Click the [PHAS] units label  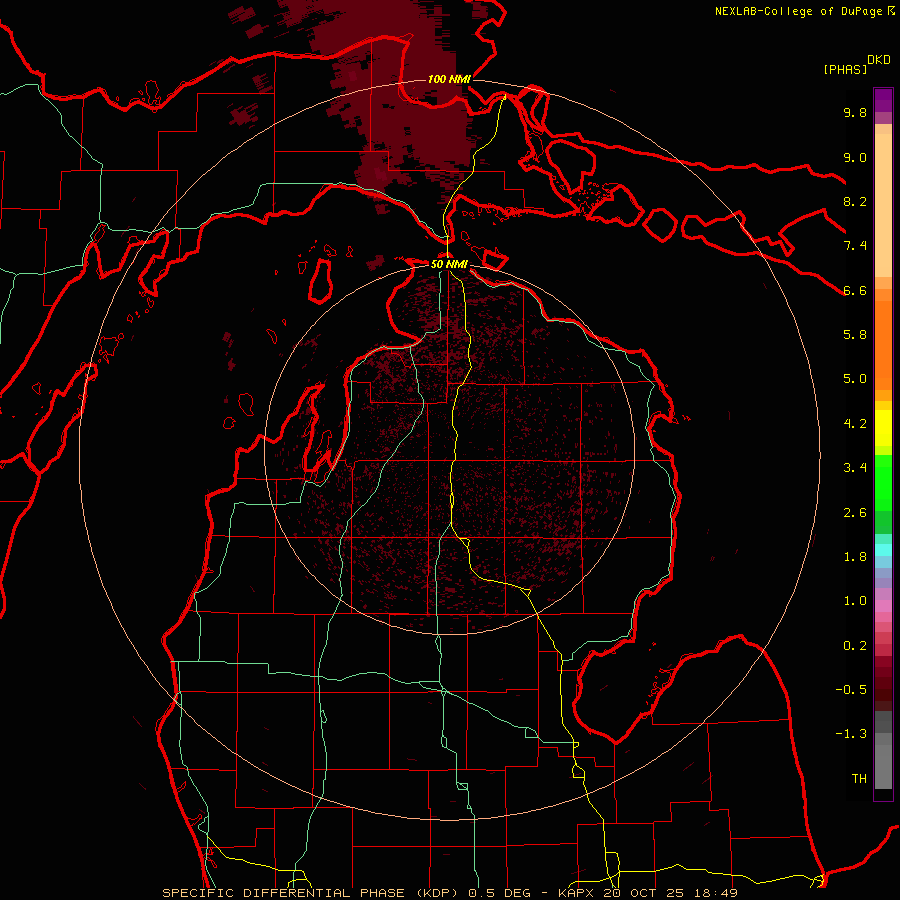pyautogui.click(x=845, y=69)
